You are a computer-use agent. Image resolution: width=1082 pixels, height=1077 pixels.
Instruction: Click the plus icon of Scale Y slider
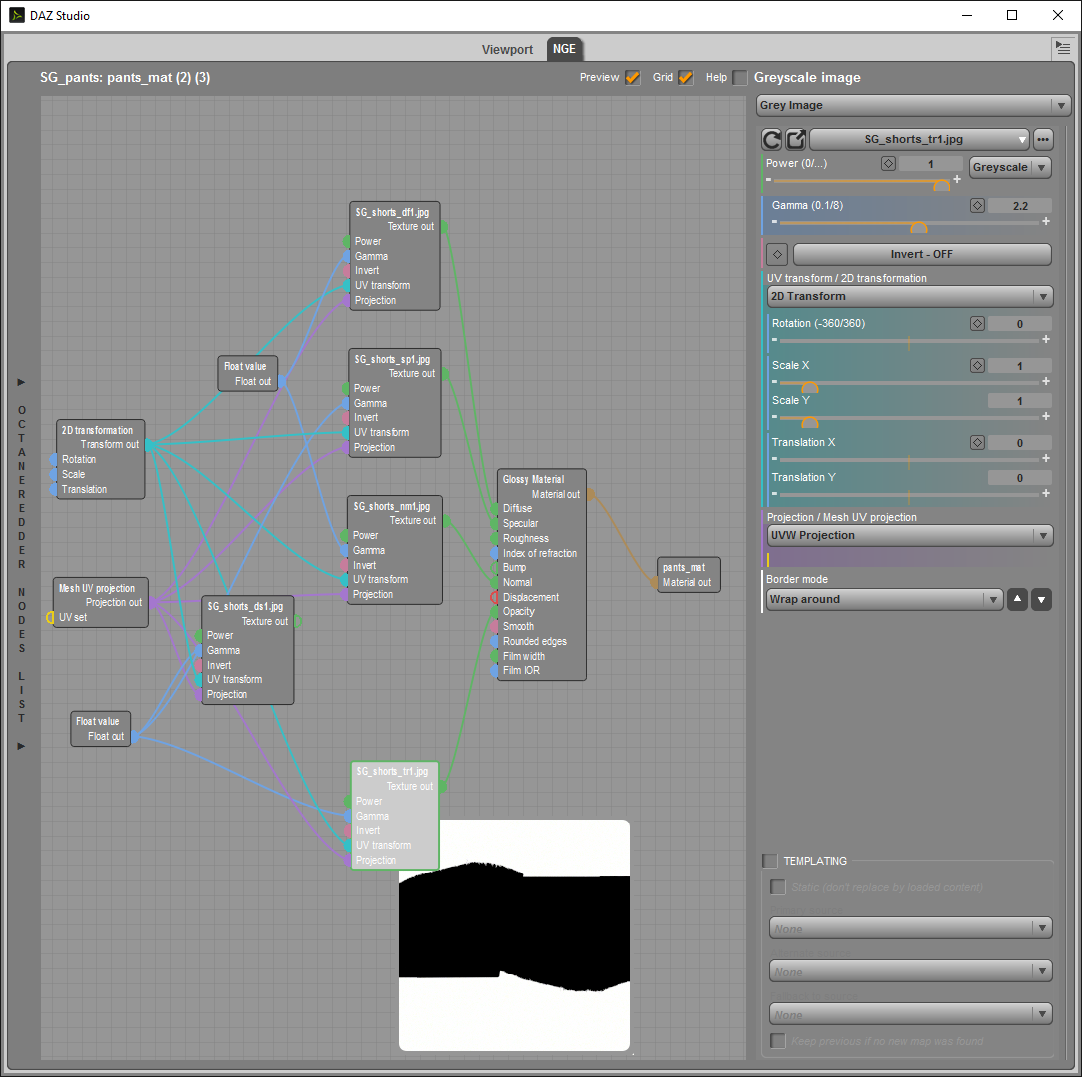(x=1046, y=417)
